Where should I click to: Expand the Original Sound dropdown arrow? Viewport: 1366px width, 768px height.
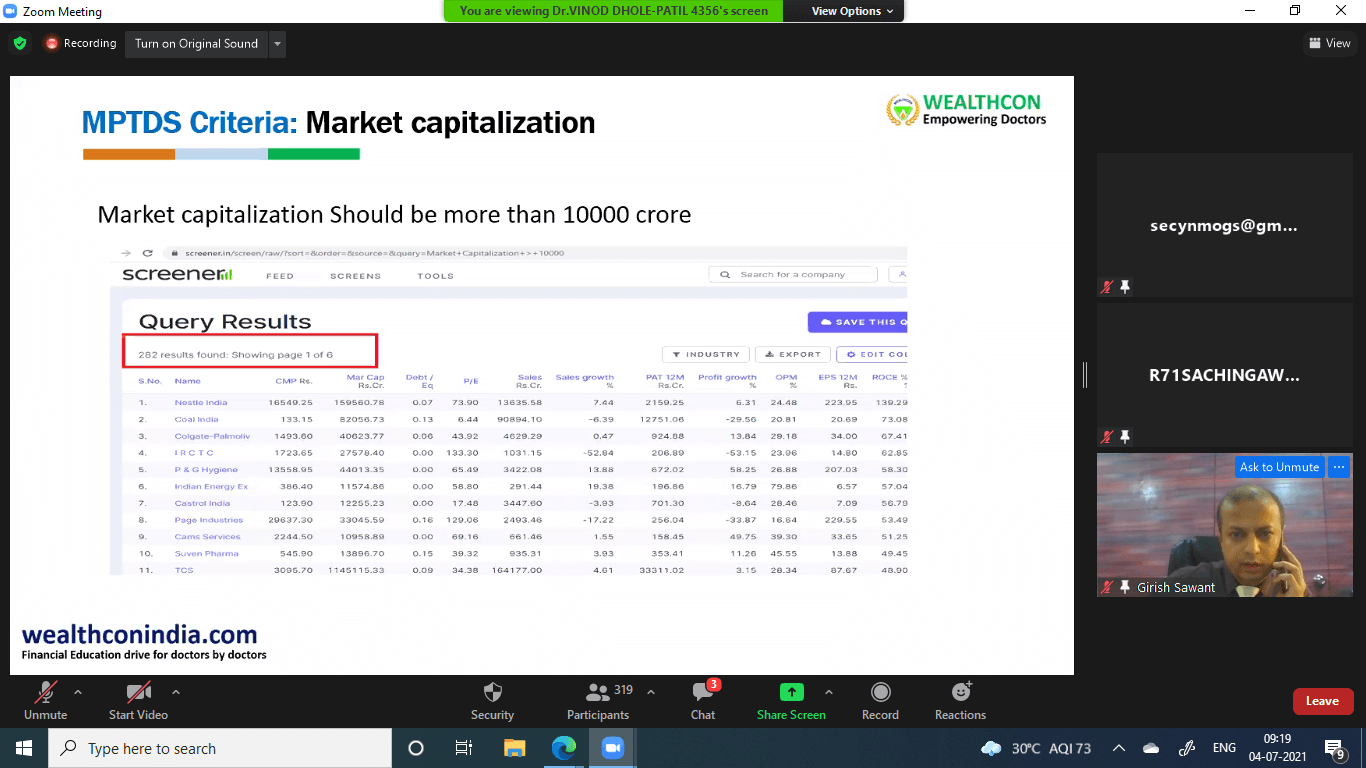click(x=278, y=44)
